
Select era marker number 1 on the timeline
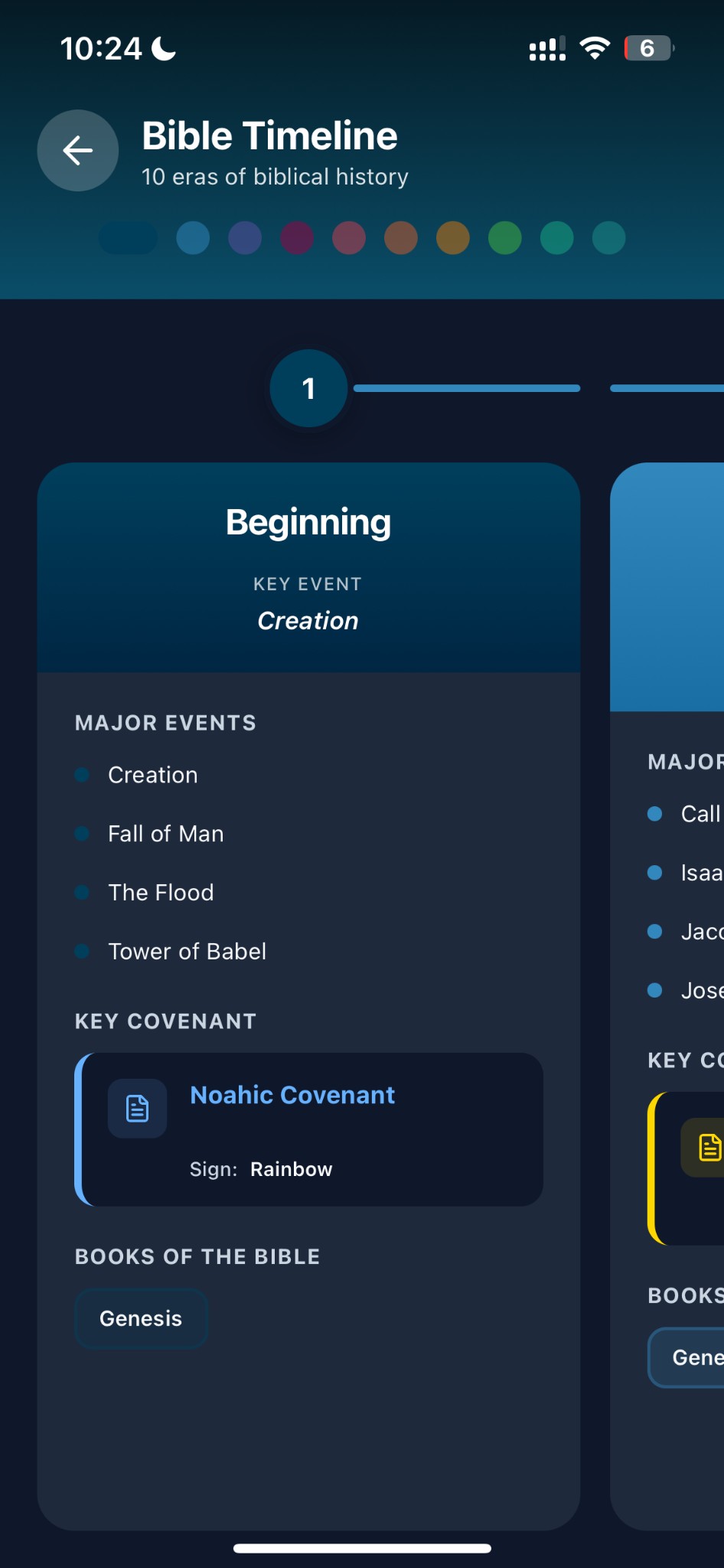coord(308,388)
